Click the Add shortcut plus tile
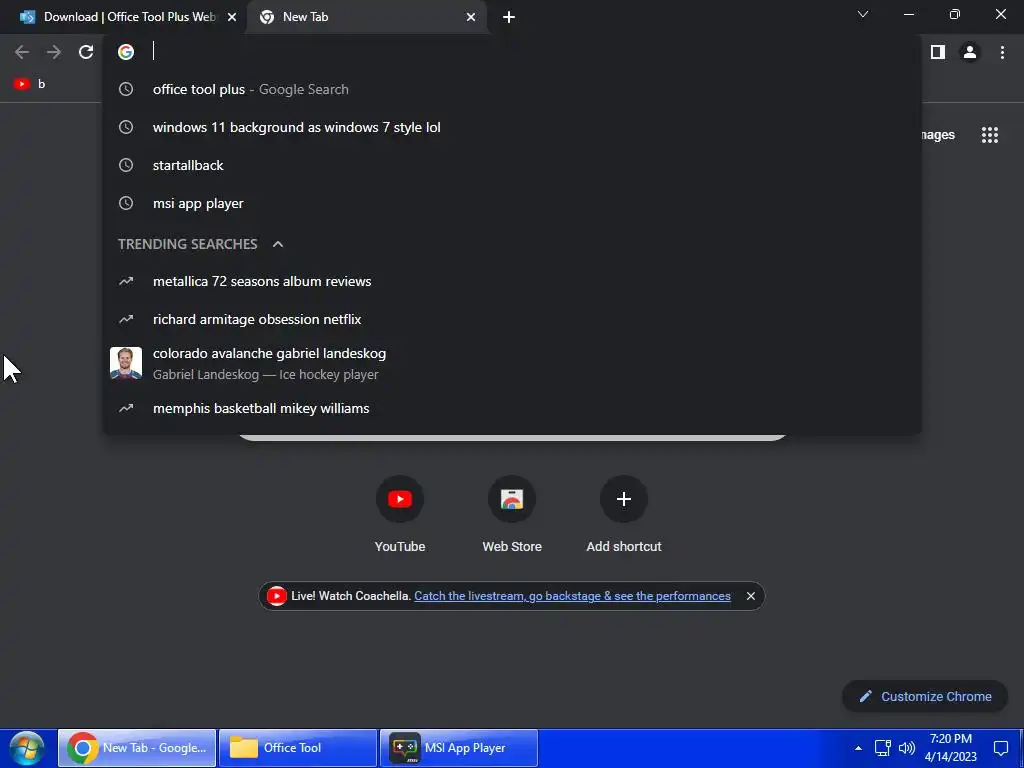This screenshot has height=768, width=1024. point(624,515)
